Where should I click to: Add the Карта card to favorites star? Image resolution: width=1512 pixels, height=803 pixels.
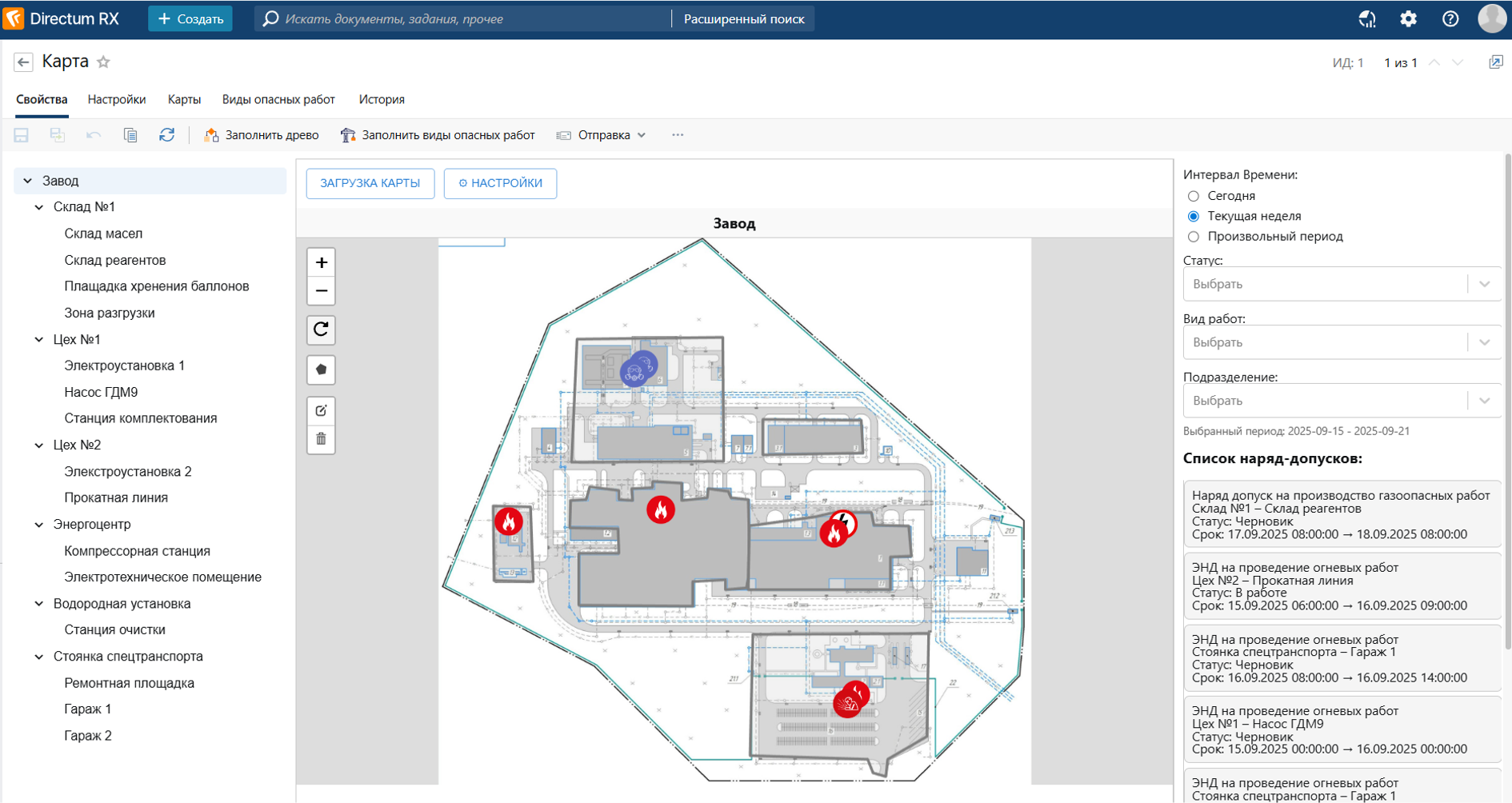coord(103,62)
